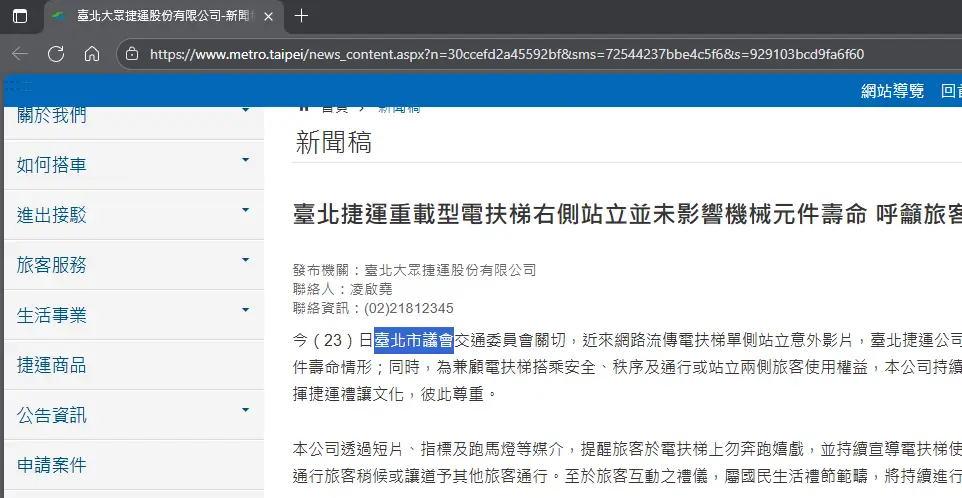Expand the 如何搭車 sidebar menu
This screenshot has height=498, width=962.
pyautogui.click(x=134, y=165)
